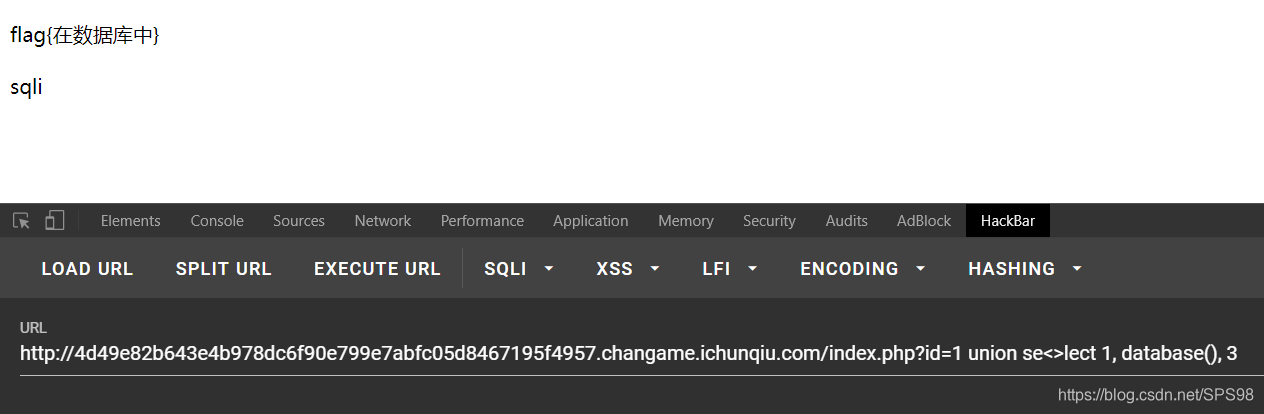Click the sqli text on page

pos(26,87)
